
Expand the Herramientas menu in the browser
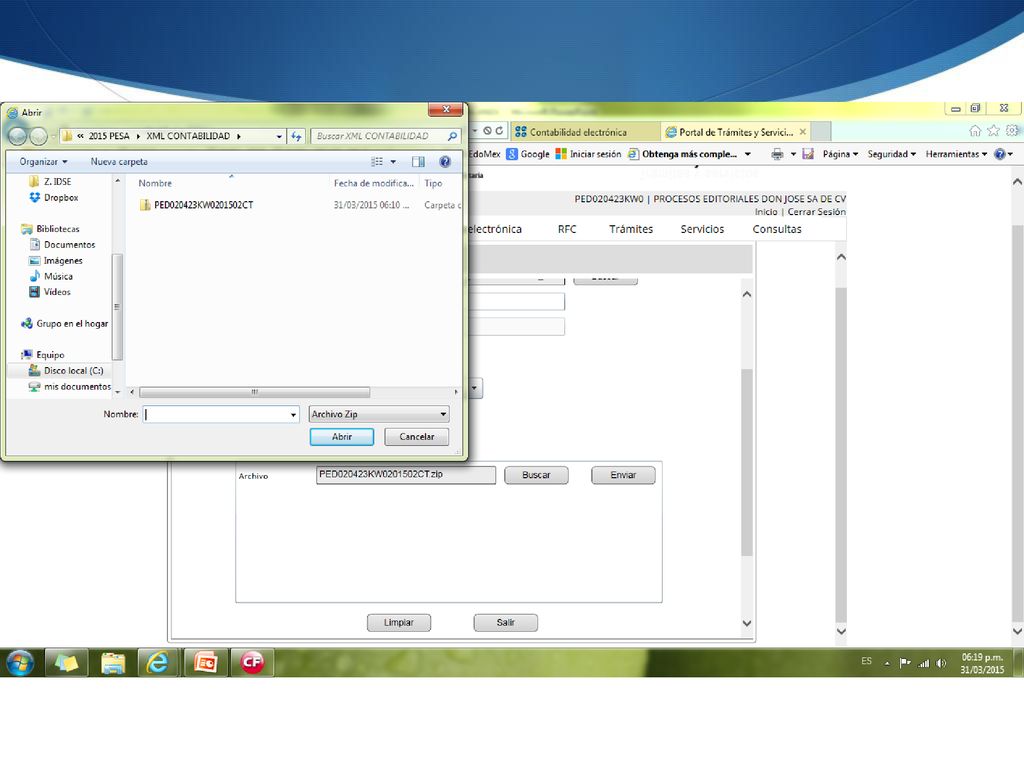pyautogui.click(x=956, y=154)
